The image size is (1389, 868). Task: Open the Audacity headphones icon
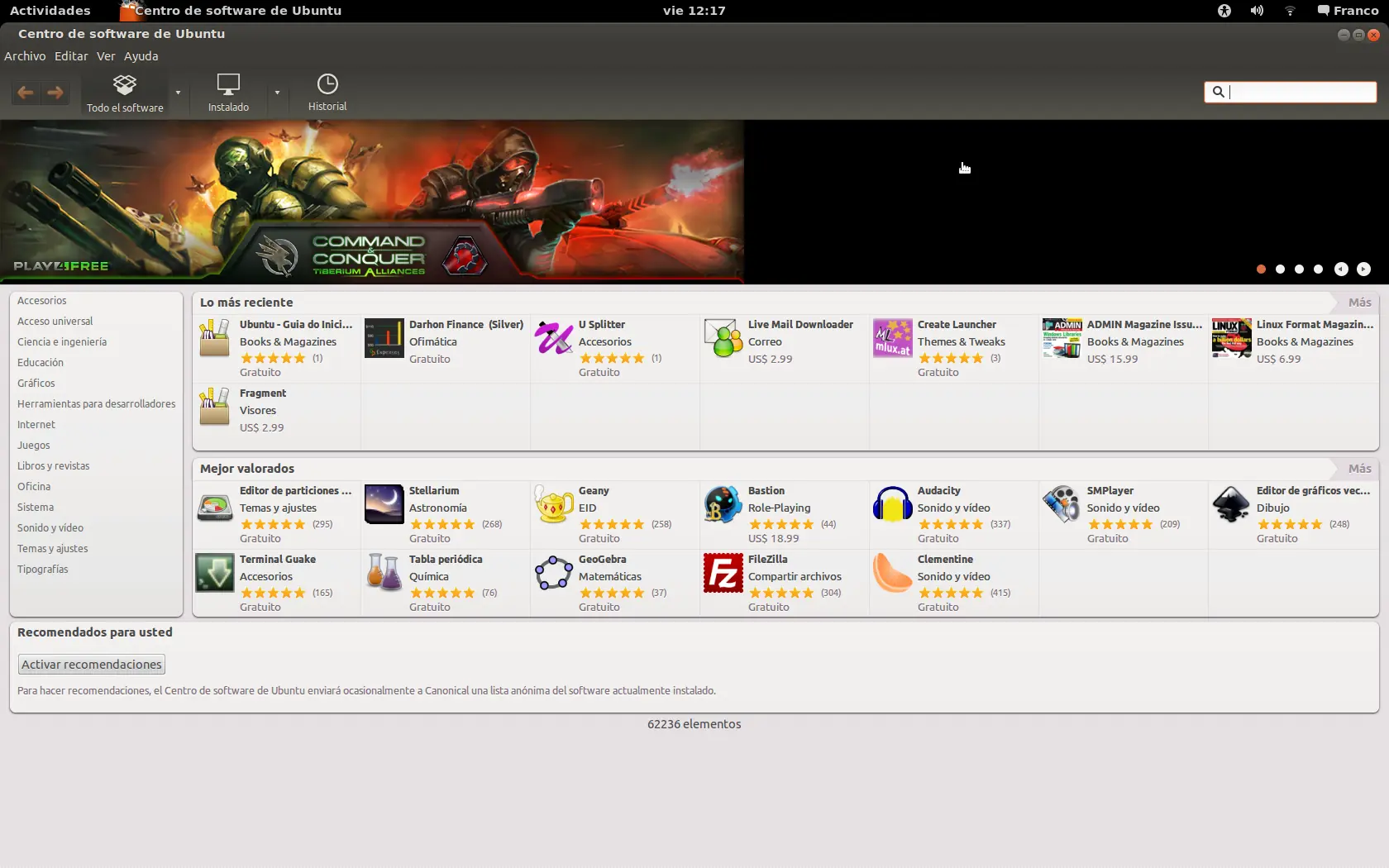(x=892, y=504)
